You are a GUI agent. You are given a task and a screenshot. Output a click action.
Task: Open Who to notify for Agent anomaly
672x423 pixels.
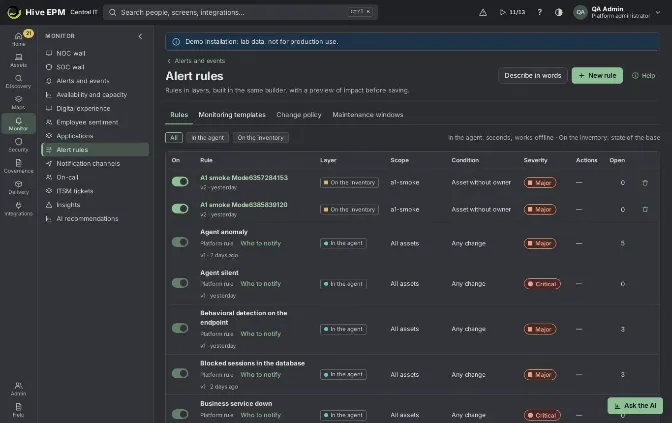pyautogui.click(x=261, y=243)
